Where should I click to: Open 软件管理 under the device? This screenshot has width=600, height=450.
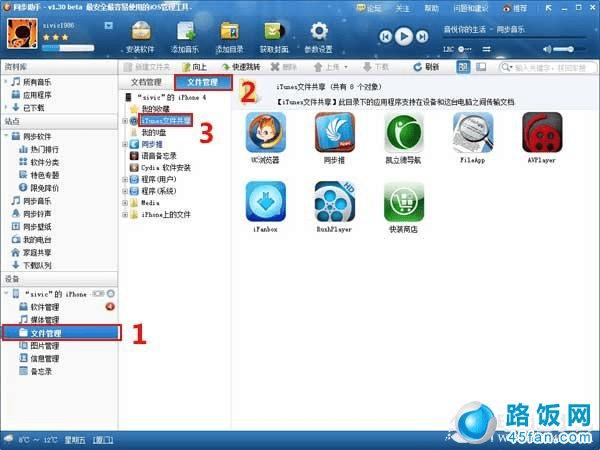pyautogui.click(x=44, y=307)
